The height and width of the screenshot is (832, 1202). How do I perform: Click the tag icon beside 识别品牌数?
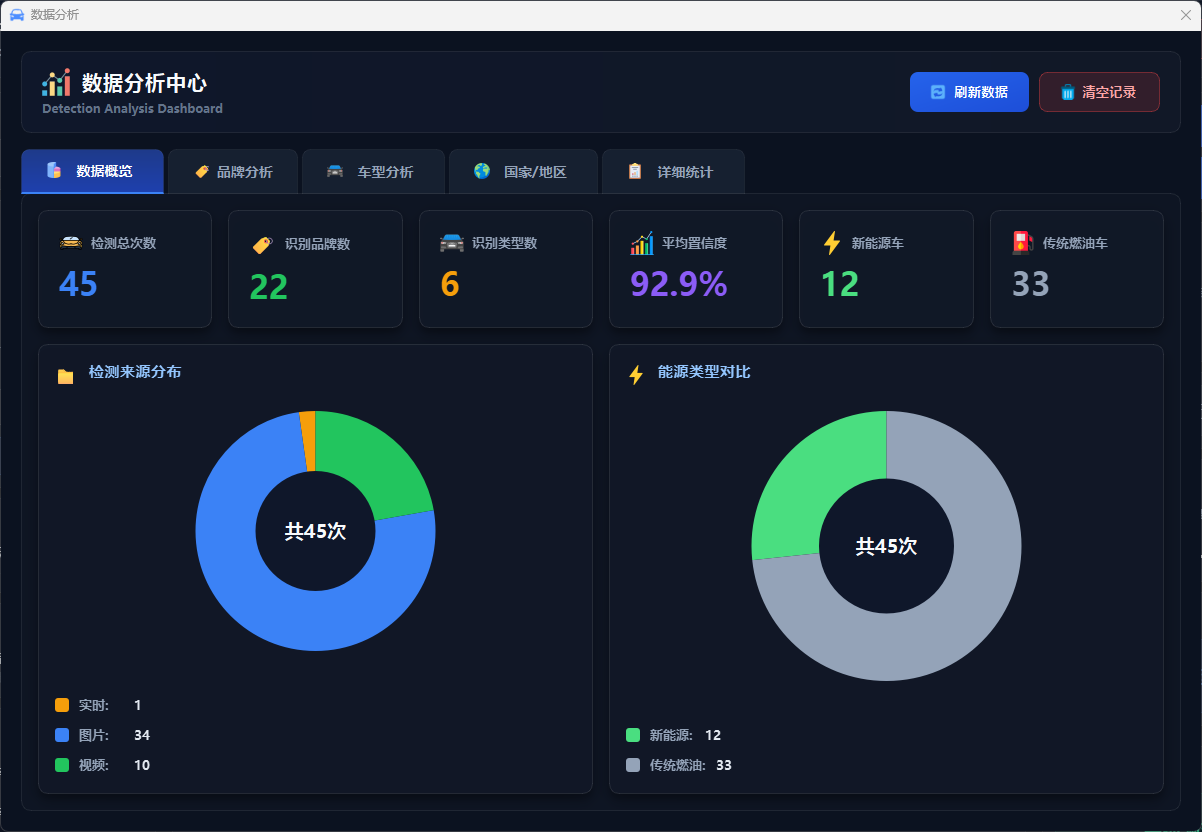tap(262, 244)
